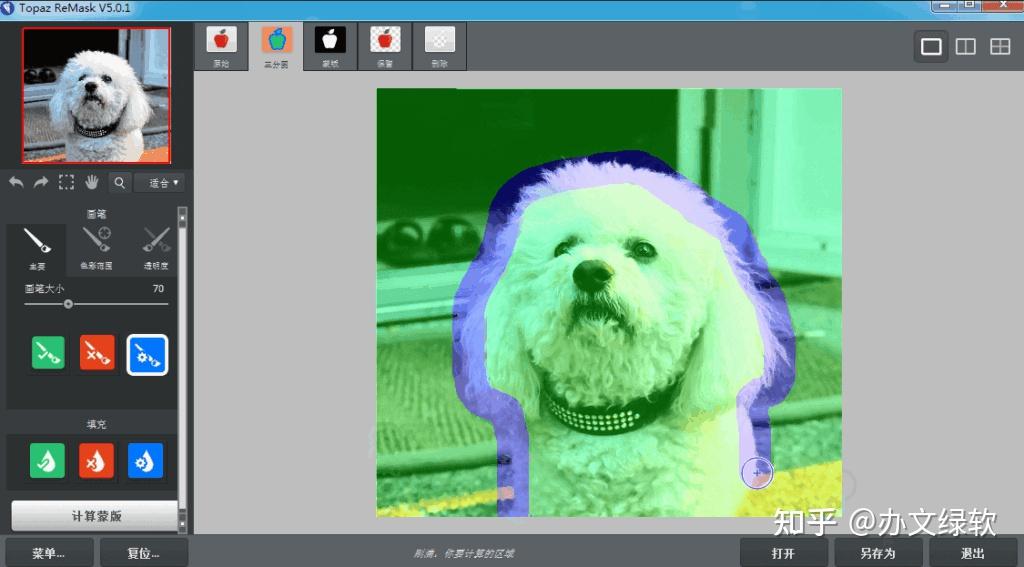1024x567 pixels.
Task: Select the marquee selection tool
Action: coord(66,182)
